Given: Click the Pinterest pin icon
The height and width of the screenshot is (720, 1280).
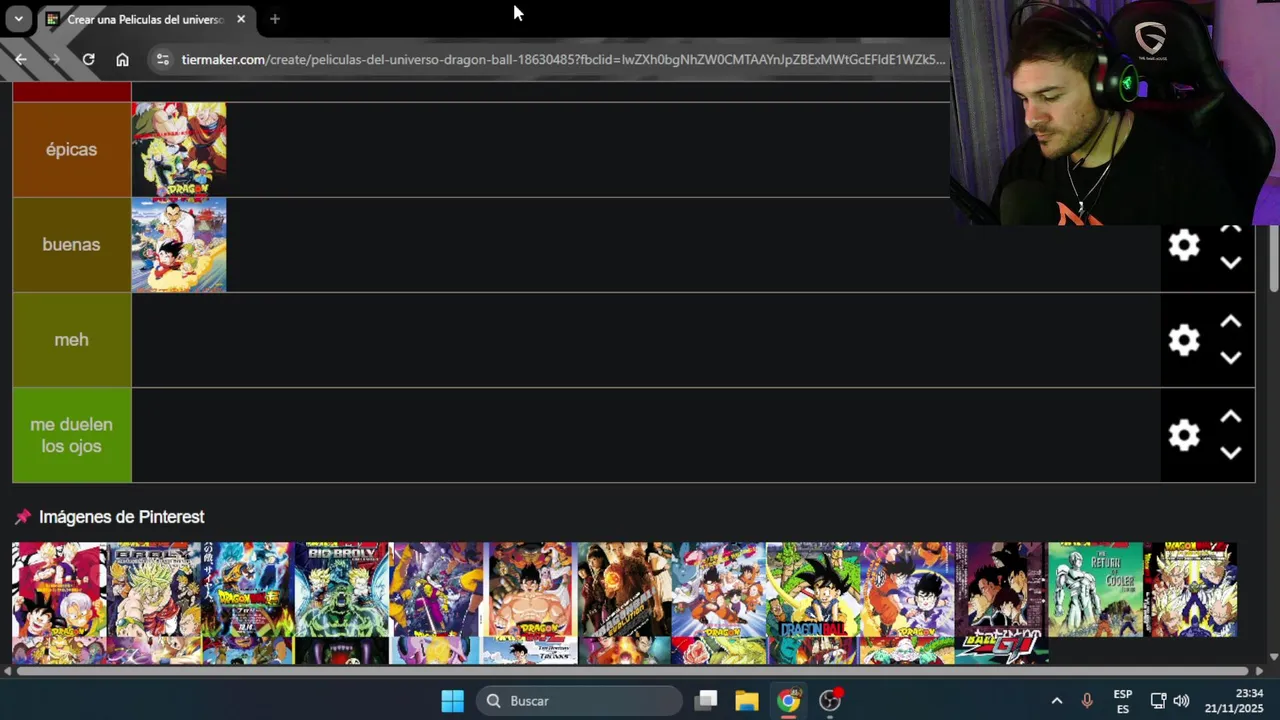Looking at the screenshot, I should pyautogui.click(x=23, y=517).
